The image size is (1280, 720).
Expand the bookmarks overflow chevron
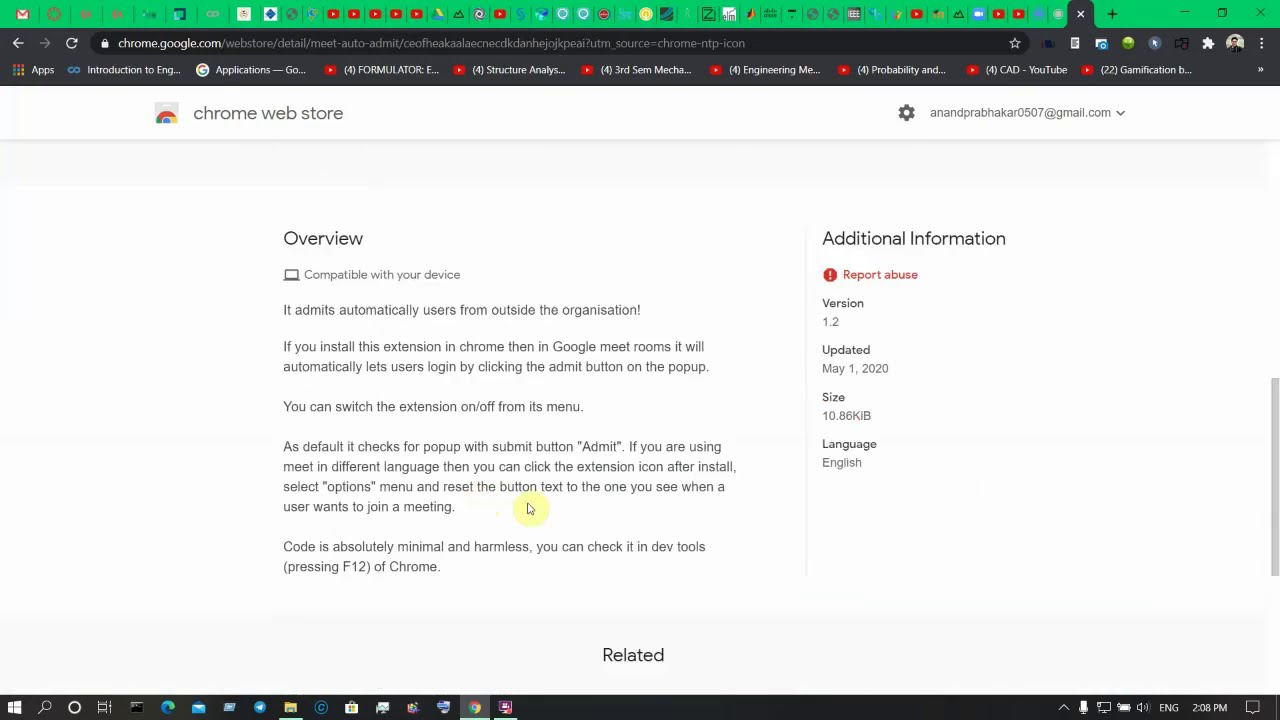[x=1260, y=70]
